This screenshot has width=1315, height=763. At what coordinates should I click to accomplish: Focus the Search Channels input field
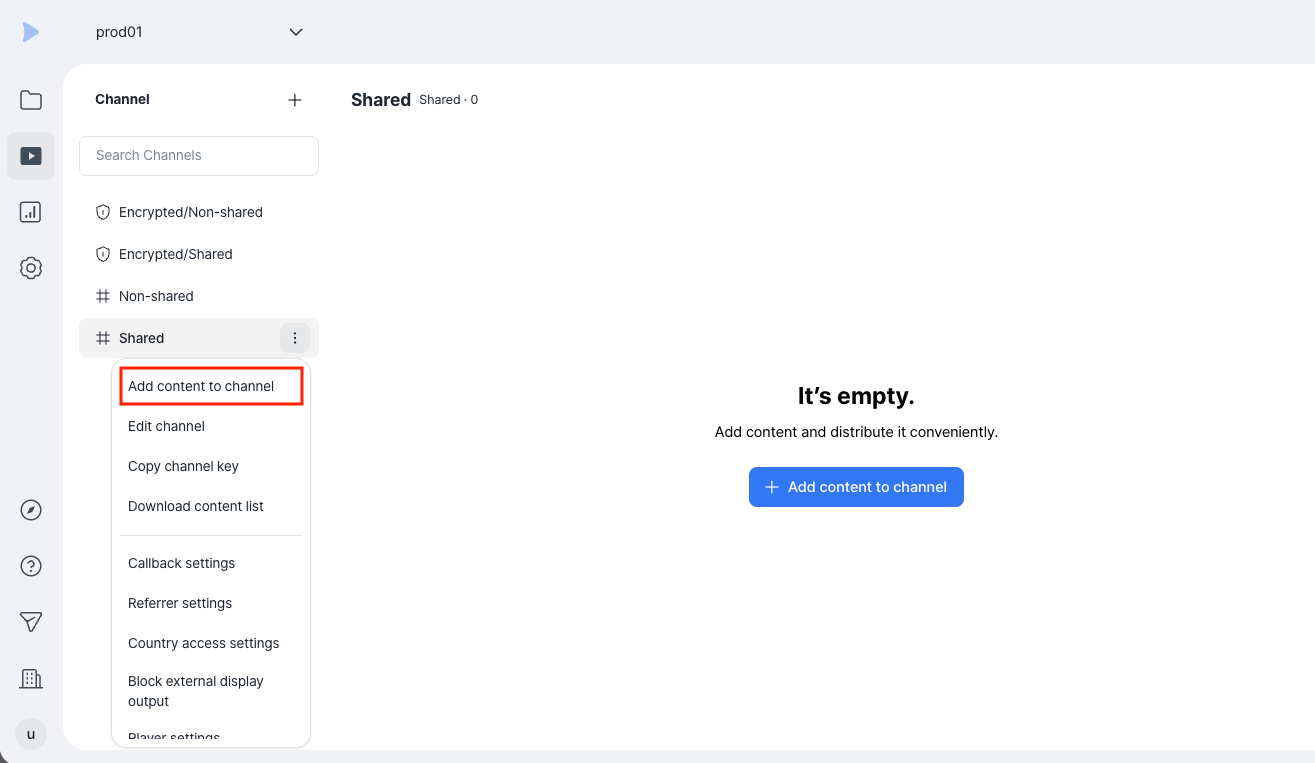point(199,156)
